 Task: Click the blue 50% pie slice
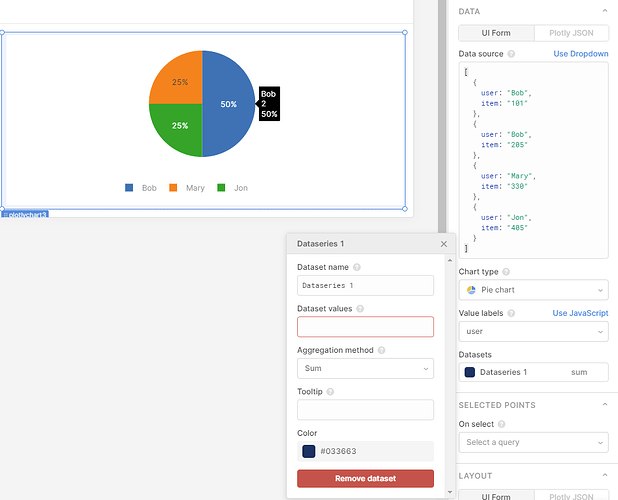click(229, 104)
